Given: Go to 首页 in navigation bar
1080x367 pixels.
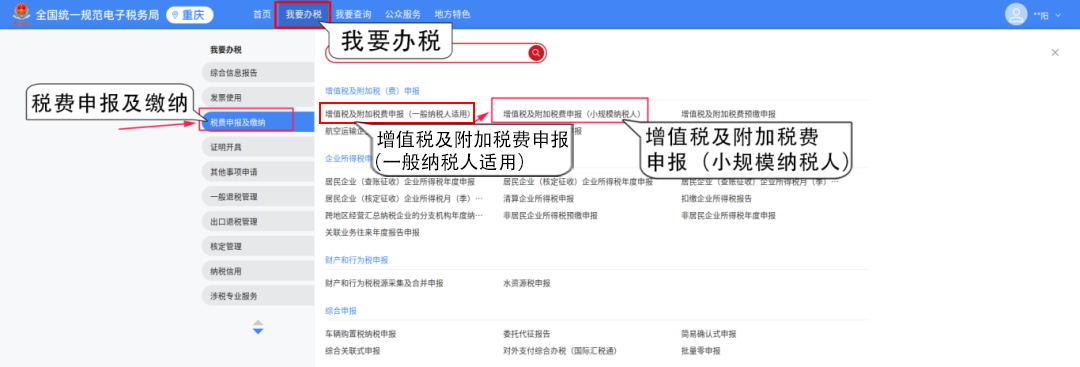Looking at the screenshot, I should pyautogui.click(x=262, y=14).
